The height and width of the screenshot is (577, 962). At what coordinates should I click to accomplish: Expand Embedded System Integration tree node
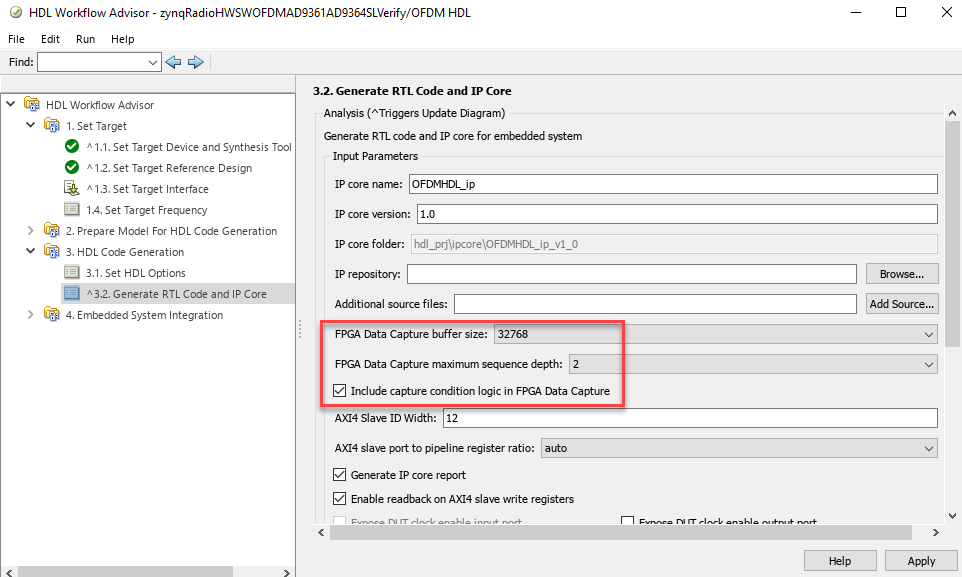(x=31, y=315)
